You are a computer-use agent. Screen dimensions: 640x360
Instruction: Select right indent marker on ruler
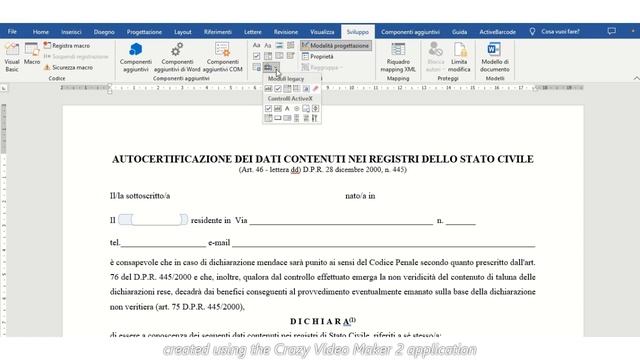[535, 89]
